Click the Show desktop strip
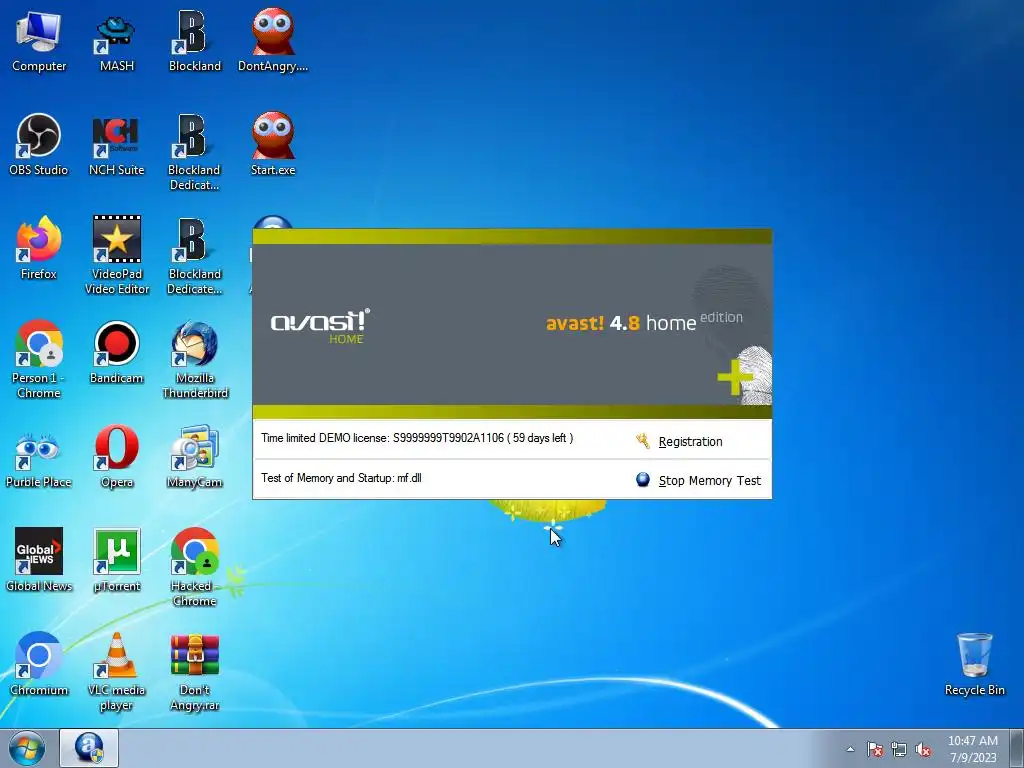Screen dimensions: 1024x768 pyautogui.click(x=1017, y=748)
